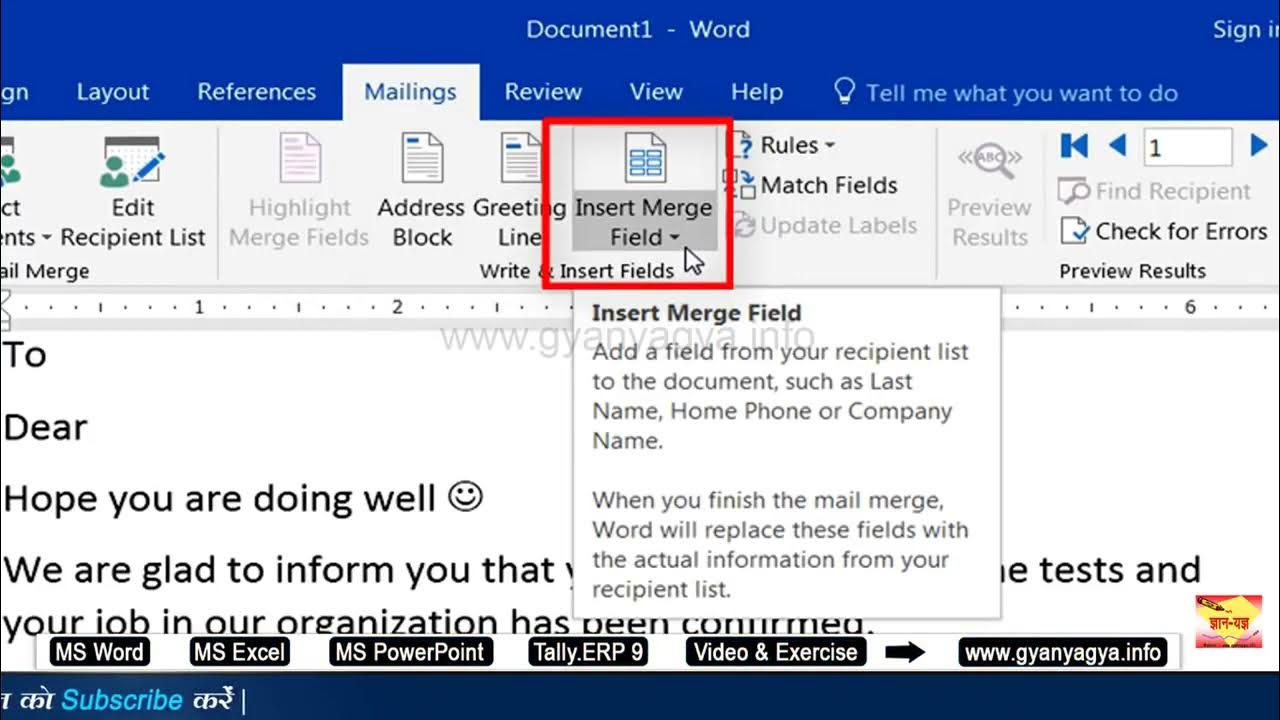The width and height of the screenshot is (1280, 720).
Task: Click the MS Word label in banner
Action: [99, 652]
